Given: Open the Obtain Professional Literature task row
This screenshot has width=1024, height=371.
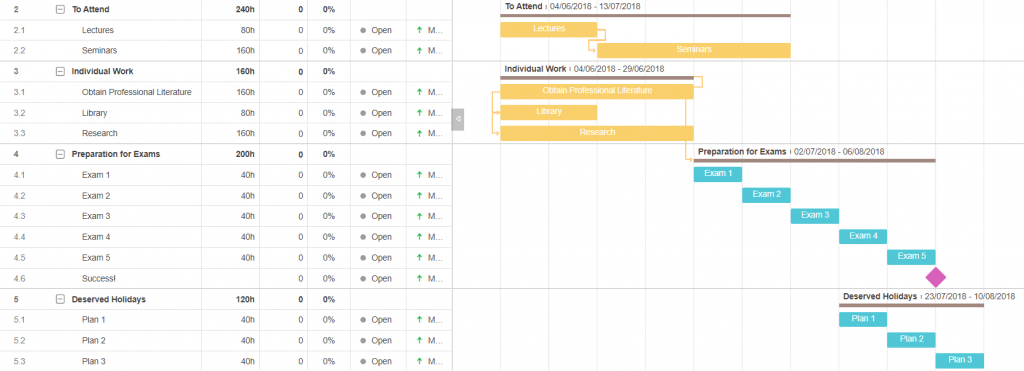Looking at the screenshot, I should coord(226,92).
